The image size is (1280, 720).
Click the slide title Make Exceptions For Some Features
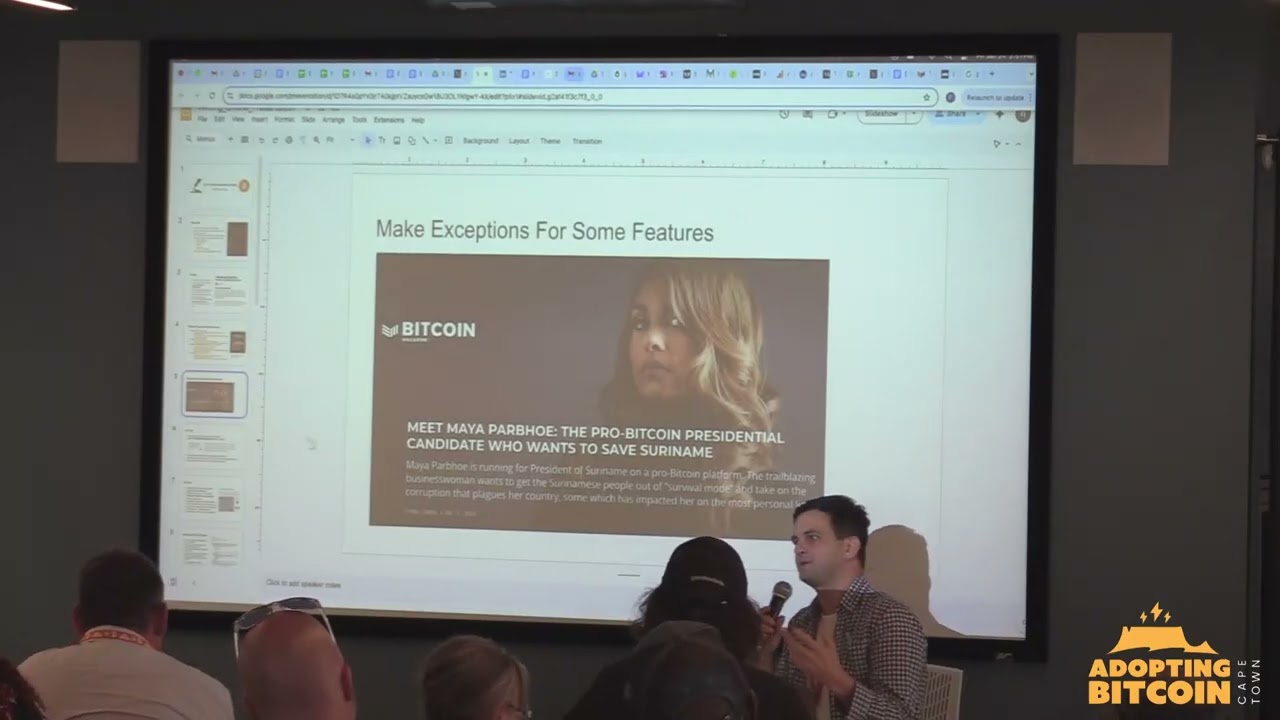tap(545, 231)
